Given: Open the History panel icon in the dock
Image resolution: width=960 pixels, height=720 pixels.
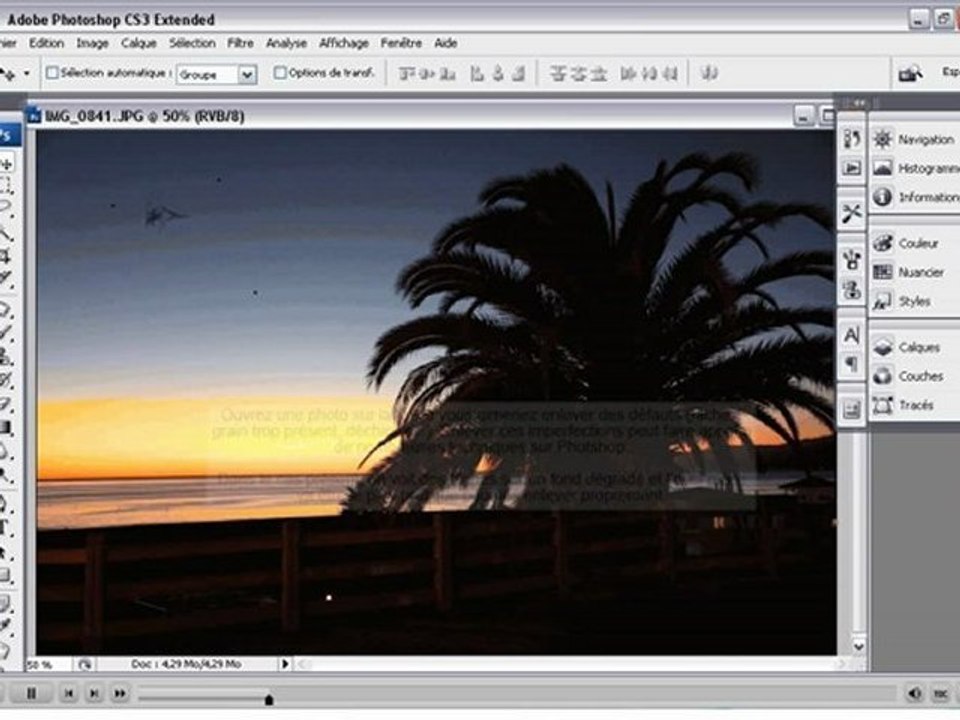Looking at the screenshot, I should 852,139.
